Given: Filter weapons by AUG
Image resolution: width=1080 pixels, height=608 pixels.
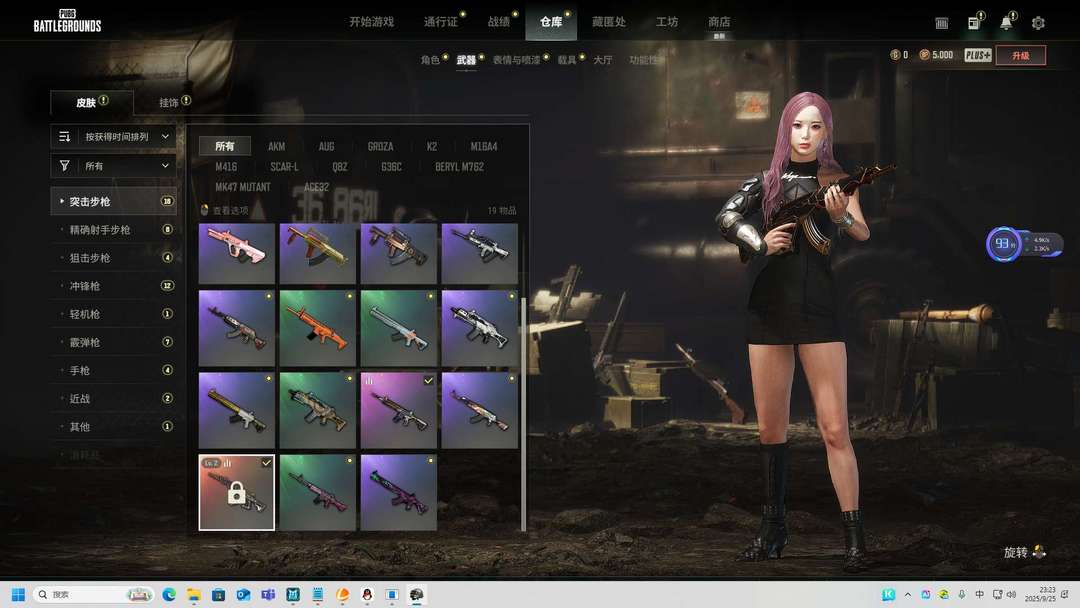Looking at the screenshot, I should pos(326,146).
